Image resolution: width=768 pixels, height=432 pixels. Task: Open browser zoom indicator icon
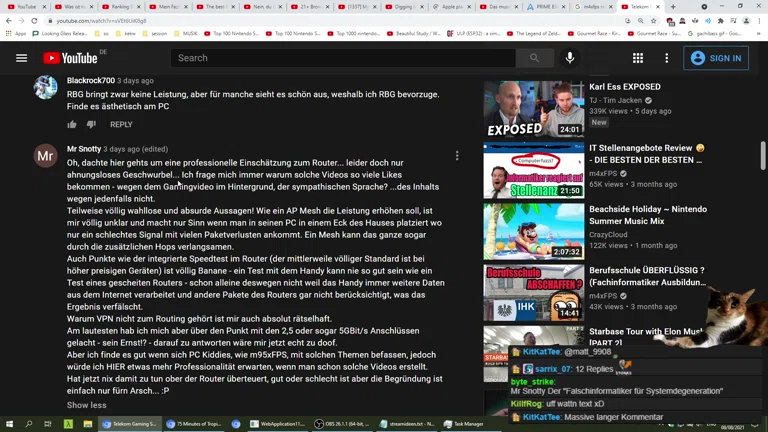pos(641,21)
